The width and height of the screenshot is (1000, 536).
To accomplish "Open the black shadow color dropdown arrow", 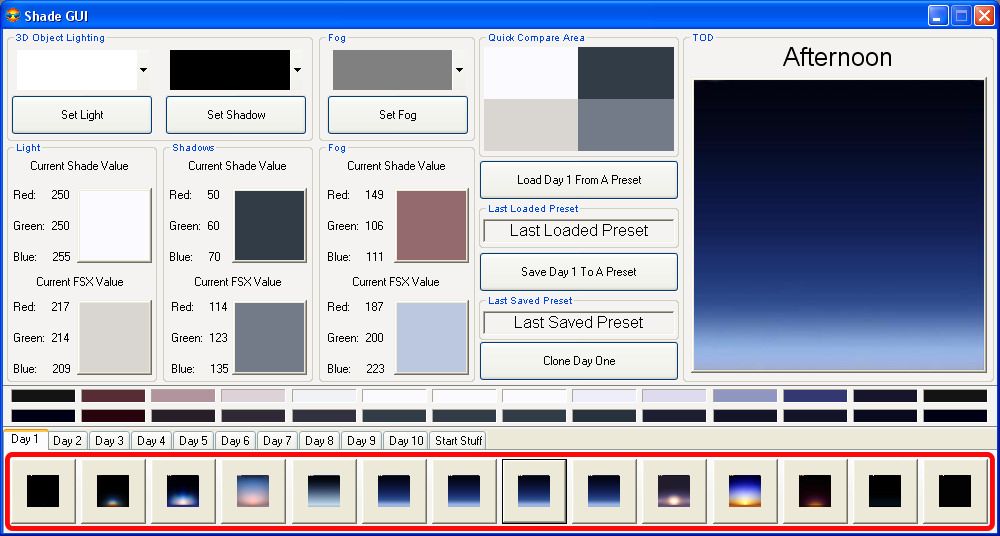I will point(297,70).
